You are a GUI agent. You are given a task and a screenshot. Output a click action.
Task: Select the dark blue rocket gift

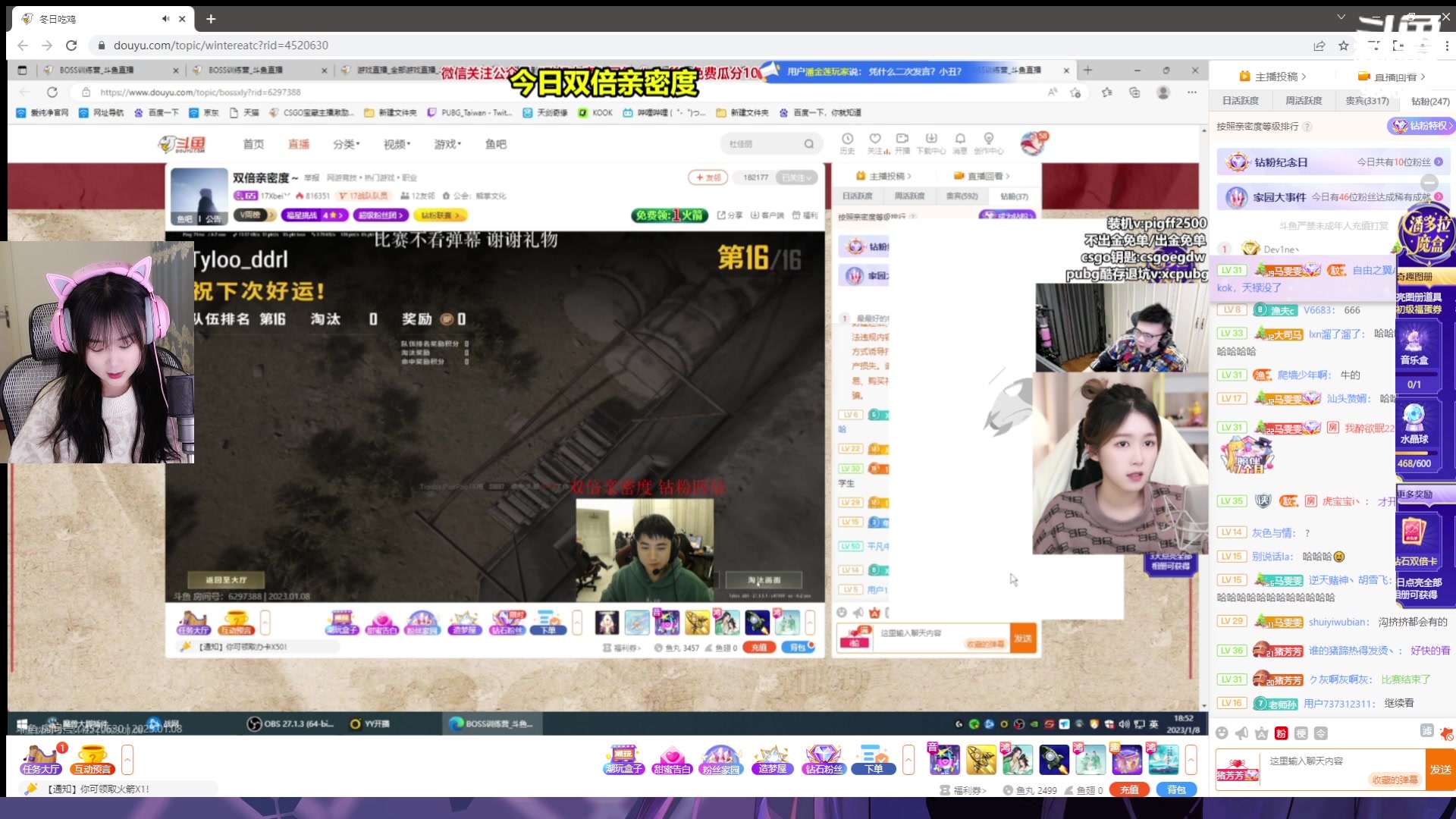[1053, 759]
